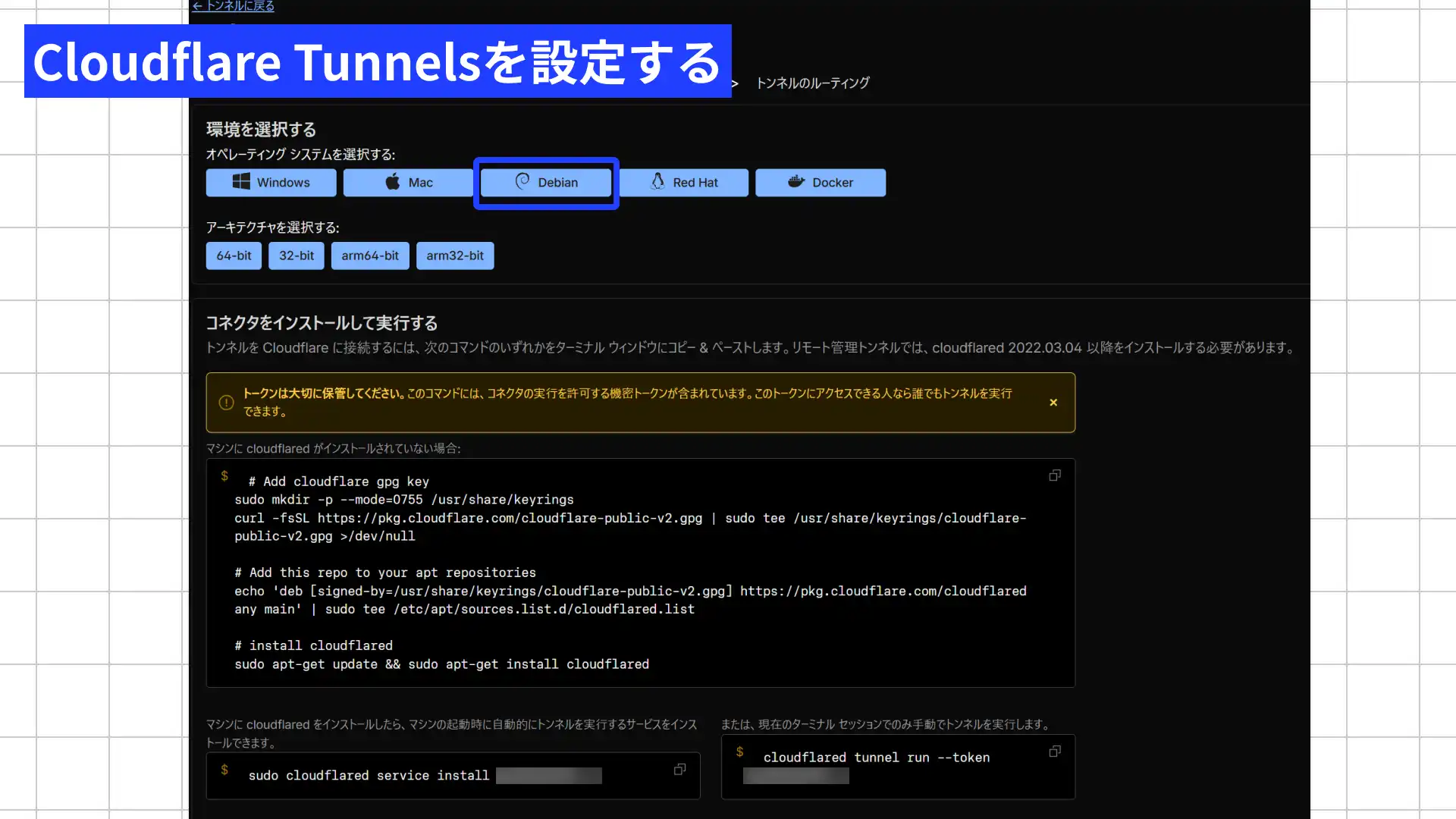Go back to tunnels via top link
The height and width of the screenshot is (819, 1456).
pyautogui.click(x=233, y=6)
